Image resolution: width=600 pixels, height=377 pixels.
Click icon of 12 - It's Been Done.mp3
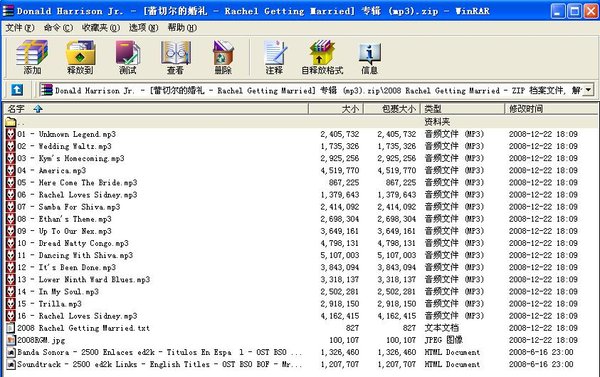pyautogui.click(x=11, y=268)
